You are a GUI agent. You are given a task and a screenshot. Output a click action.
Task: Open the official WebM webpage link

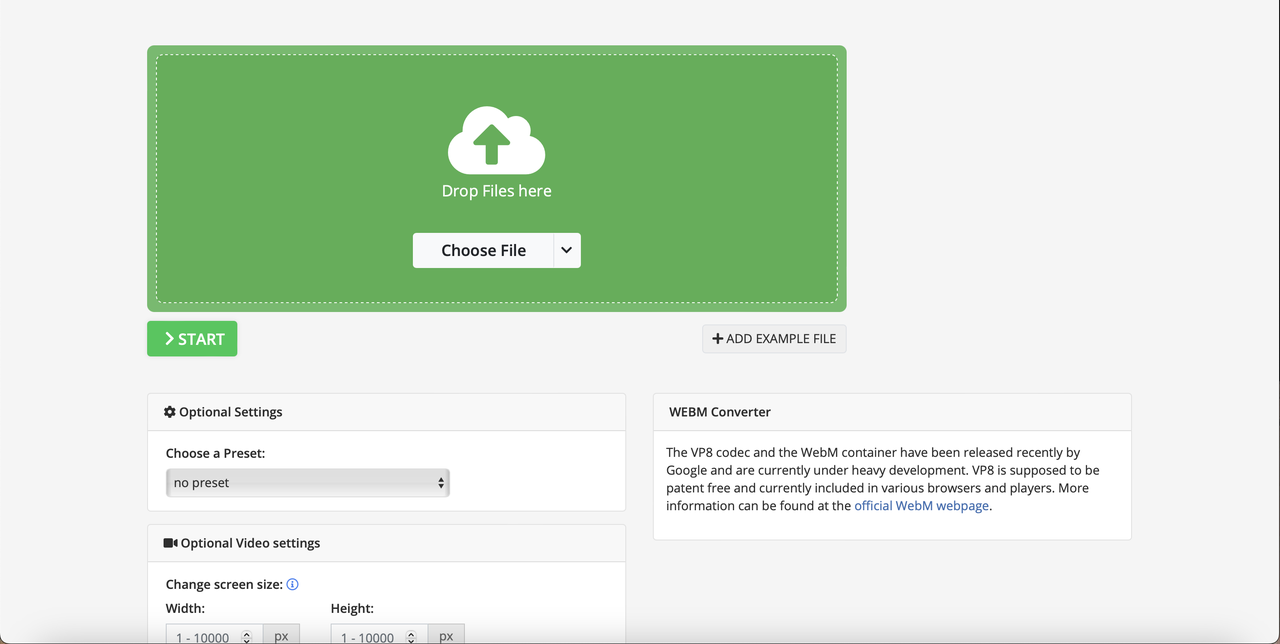(x=921, y=506)
